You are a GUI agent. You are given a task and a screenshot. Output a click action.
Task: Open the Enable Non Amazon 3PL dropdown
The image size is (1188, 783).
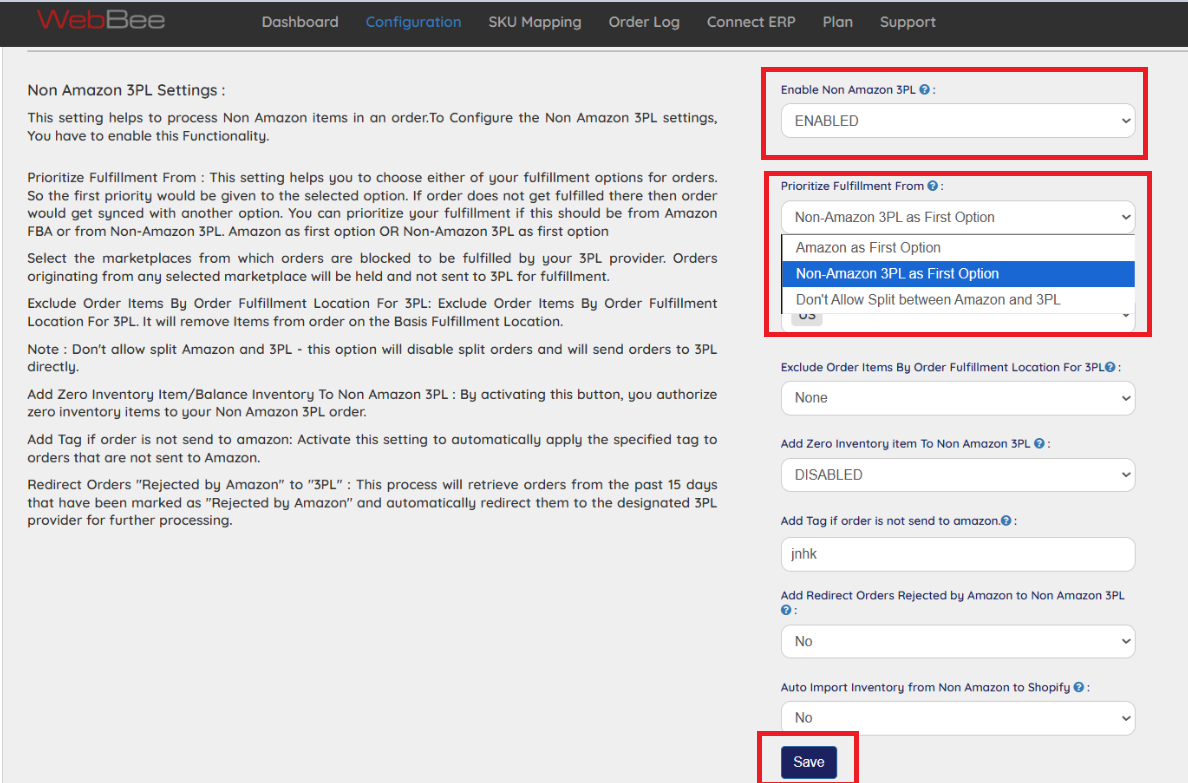point(958,121)
